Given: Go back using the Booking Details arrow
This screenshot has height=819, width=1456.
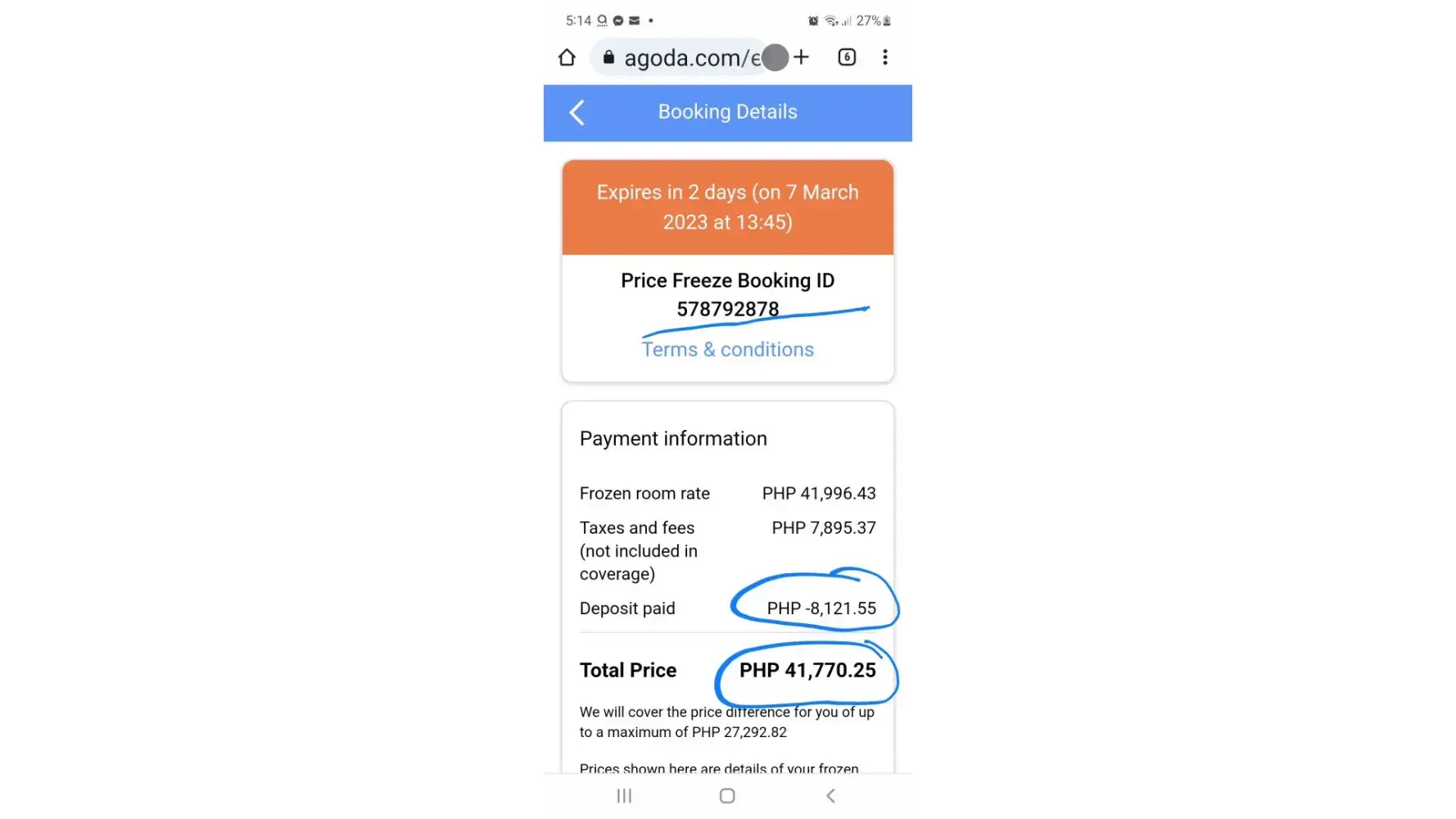Looking at the screenshot, I should [x=577, y=112].
